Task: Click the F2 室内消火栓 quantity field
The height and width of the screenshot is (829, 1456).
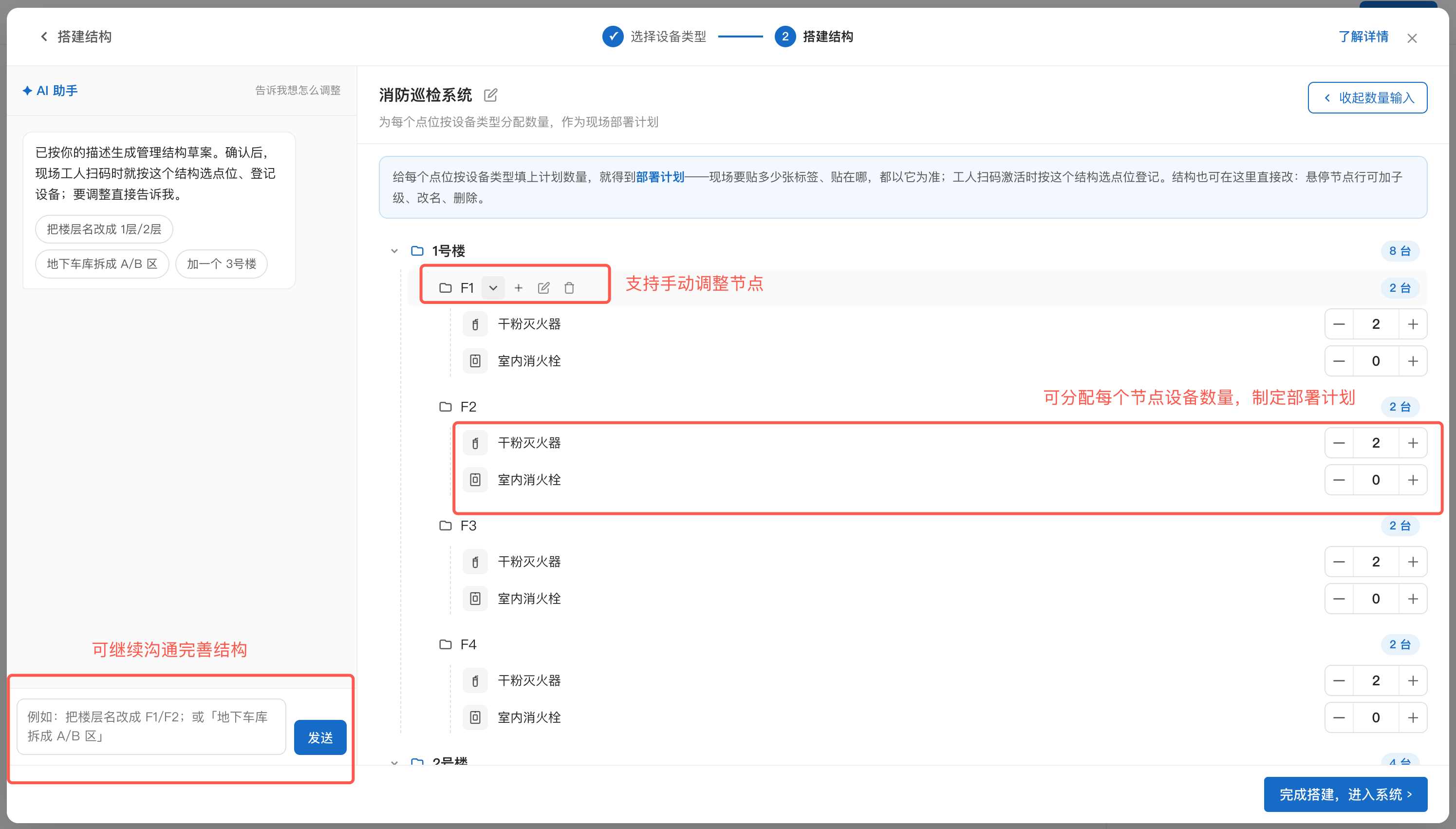Action: pyautogui.click(x=1376, y=481)
